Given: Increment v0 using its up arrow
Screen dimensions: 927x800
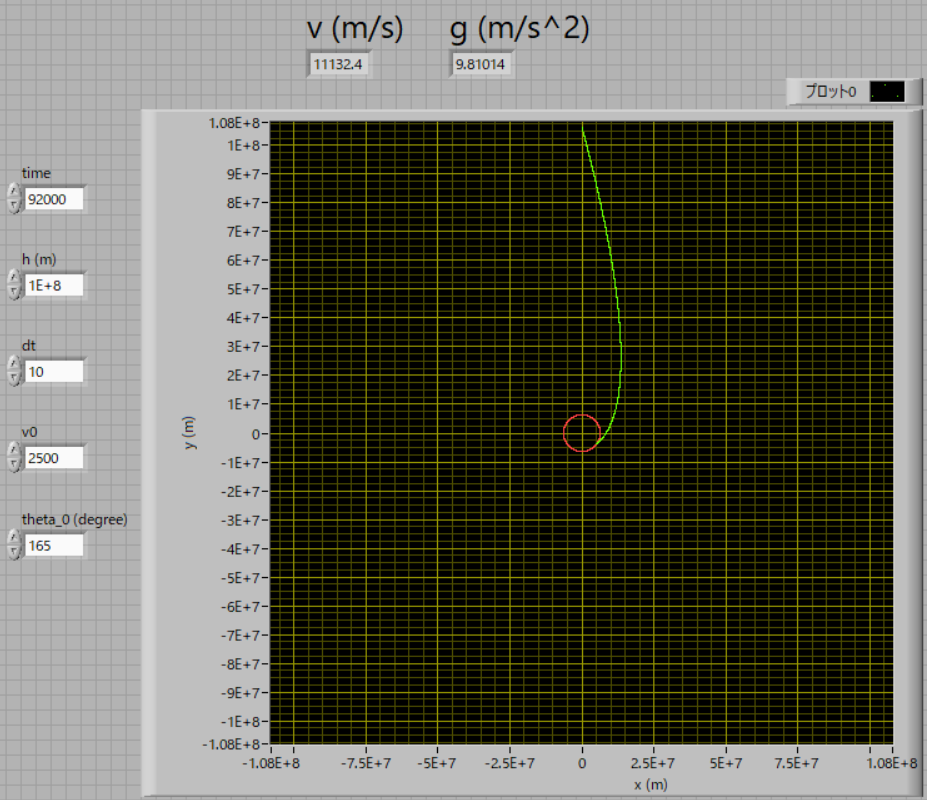Looking at the screenshot, I should point(13,452).
